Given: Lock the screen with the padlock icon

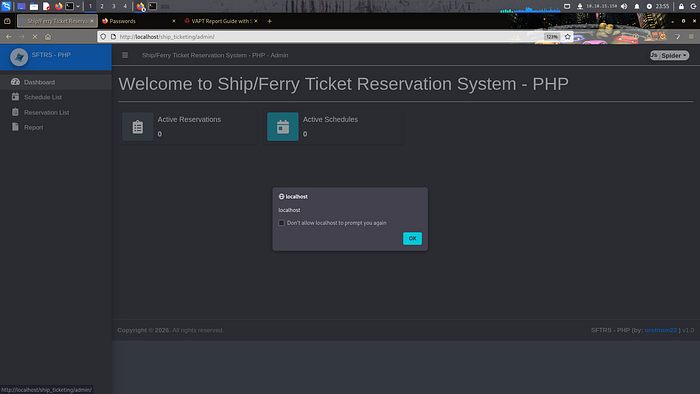Looking at the screenshot, I should pyautogui.click(x=681, y=6).
